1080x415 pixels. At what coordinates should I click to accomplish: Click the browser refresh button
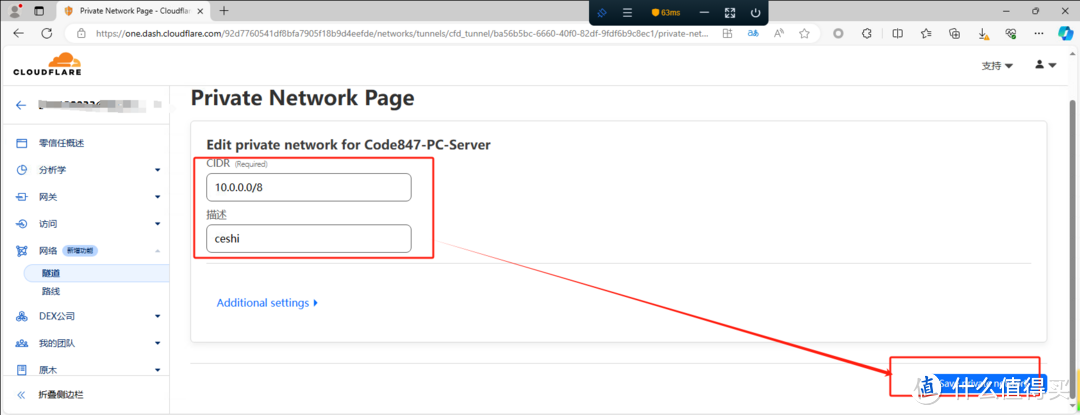coord(47,33)
